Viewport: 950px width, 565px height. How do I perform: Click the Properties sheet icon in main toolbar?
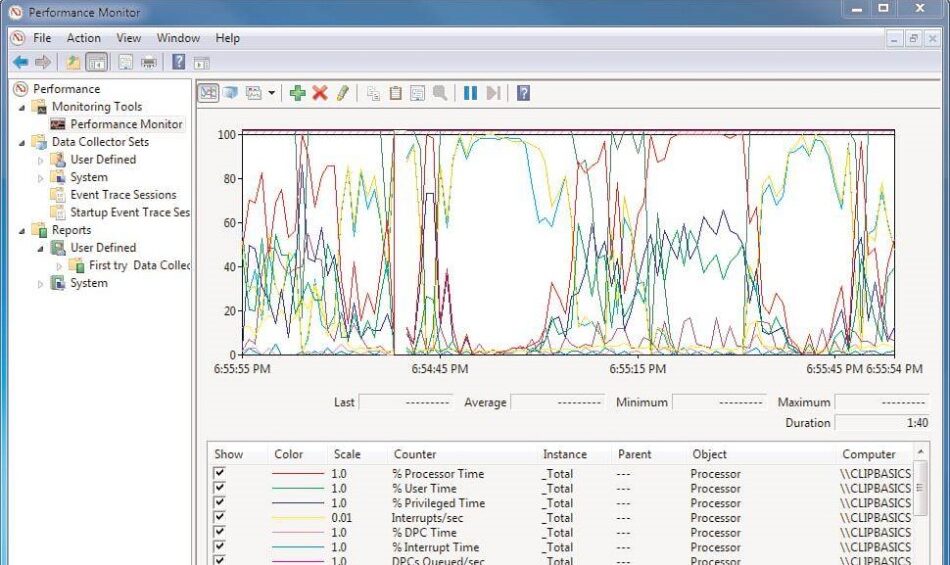[x=125, y=62]
